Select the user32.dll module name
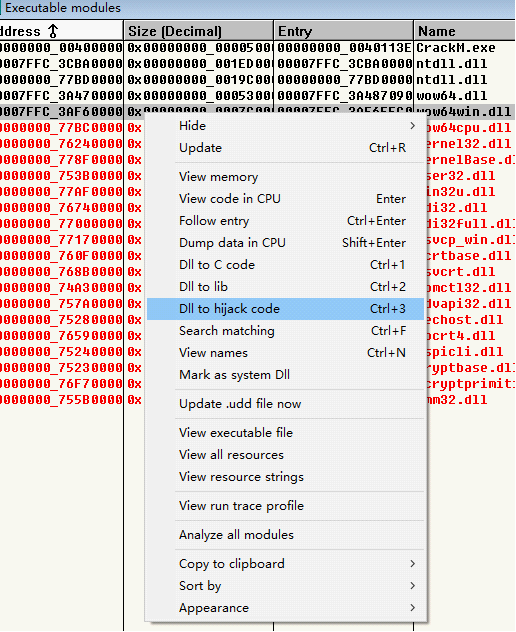The height and width of the screenshot is (632, 516). (462, 176)
